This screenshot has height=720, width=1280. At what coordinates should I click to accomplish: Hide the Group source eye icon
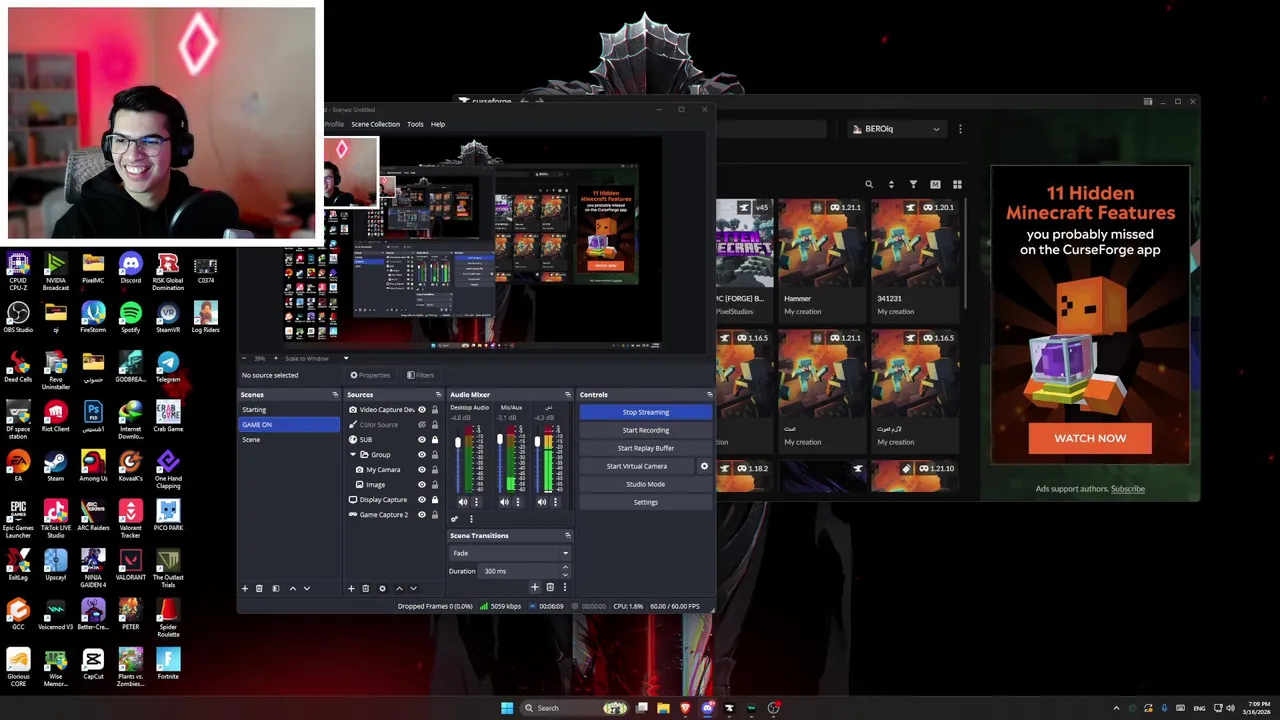[422, 455]
